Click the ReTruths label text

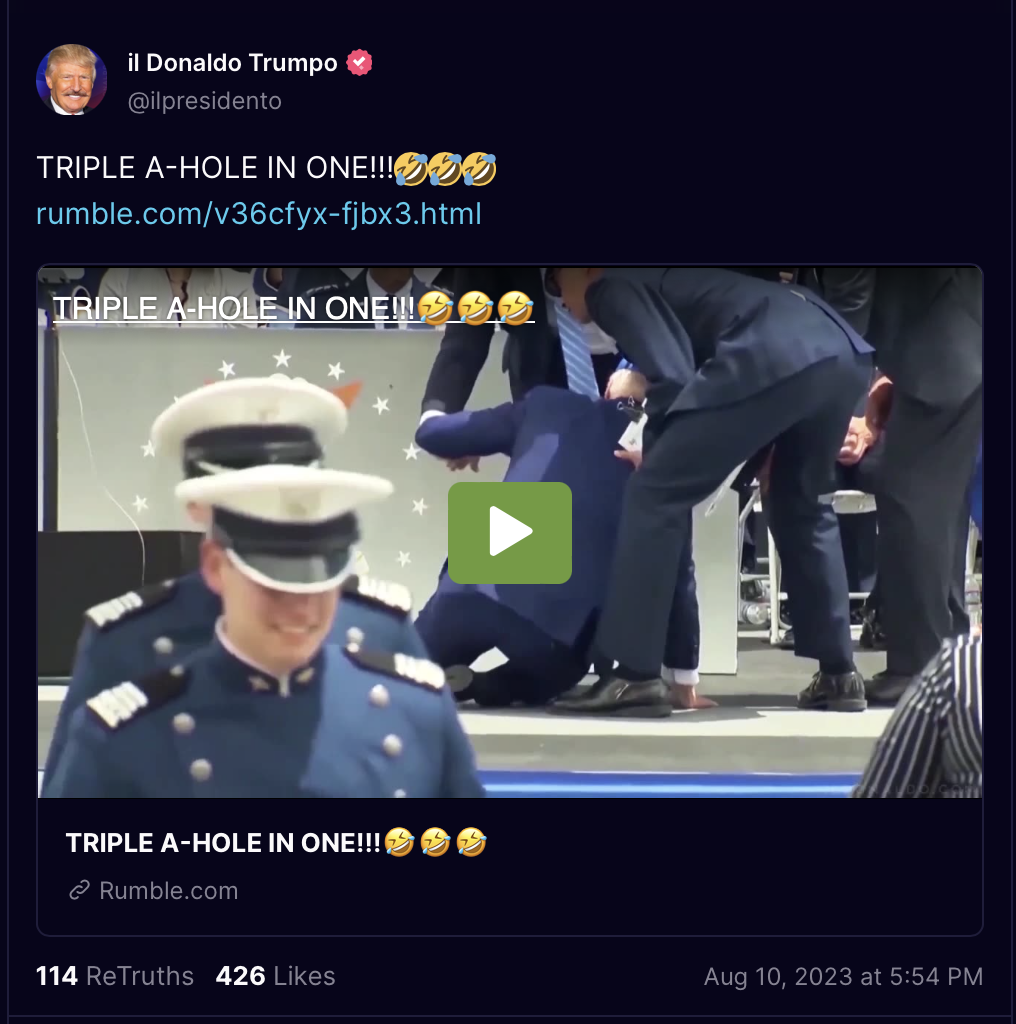140,976
